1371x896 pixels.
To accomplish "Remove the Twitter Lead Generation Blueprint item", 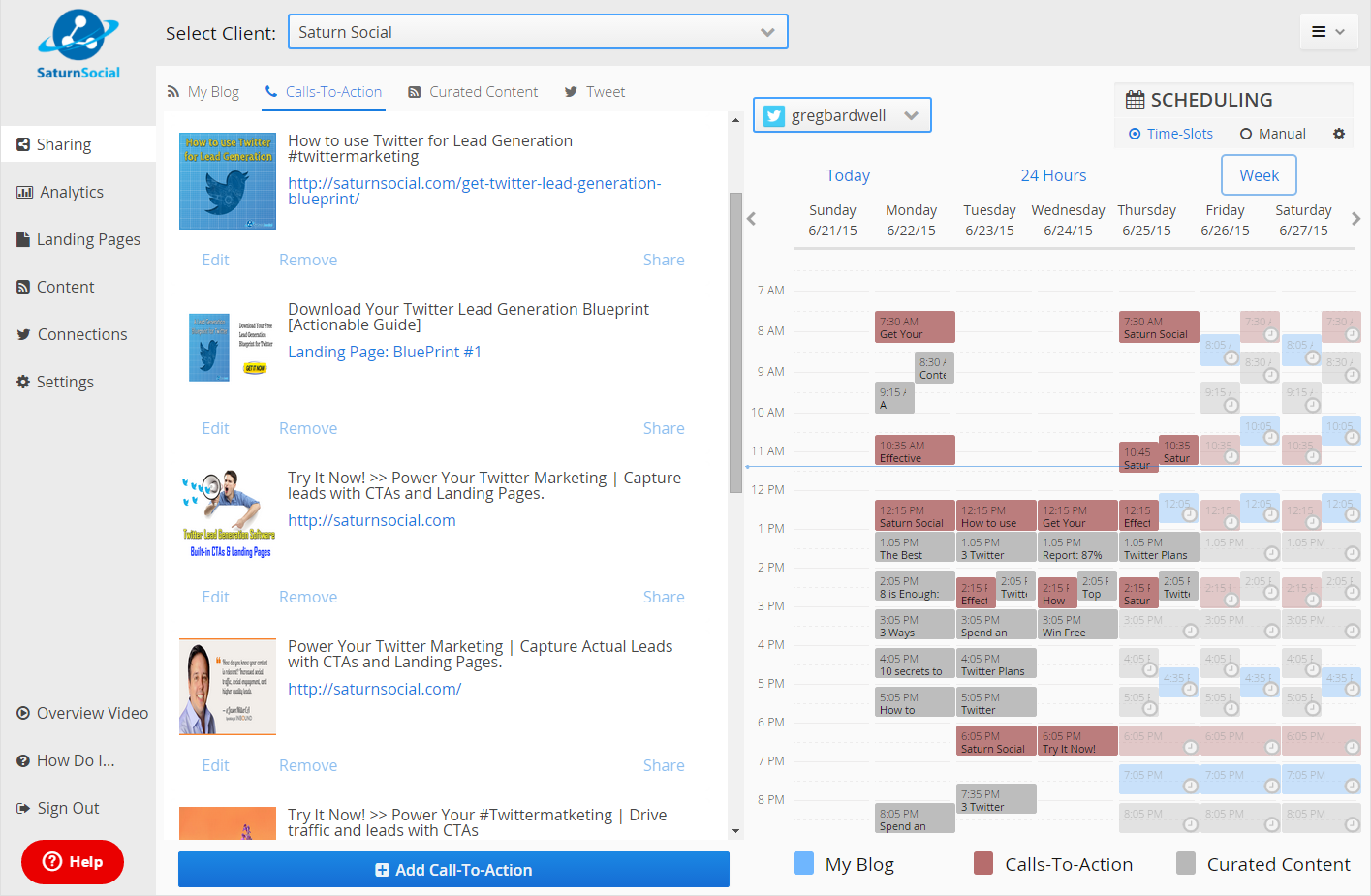I will coord(308,428).
